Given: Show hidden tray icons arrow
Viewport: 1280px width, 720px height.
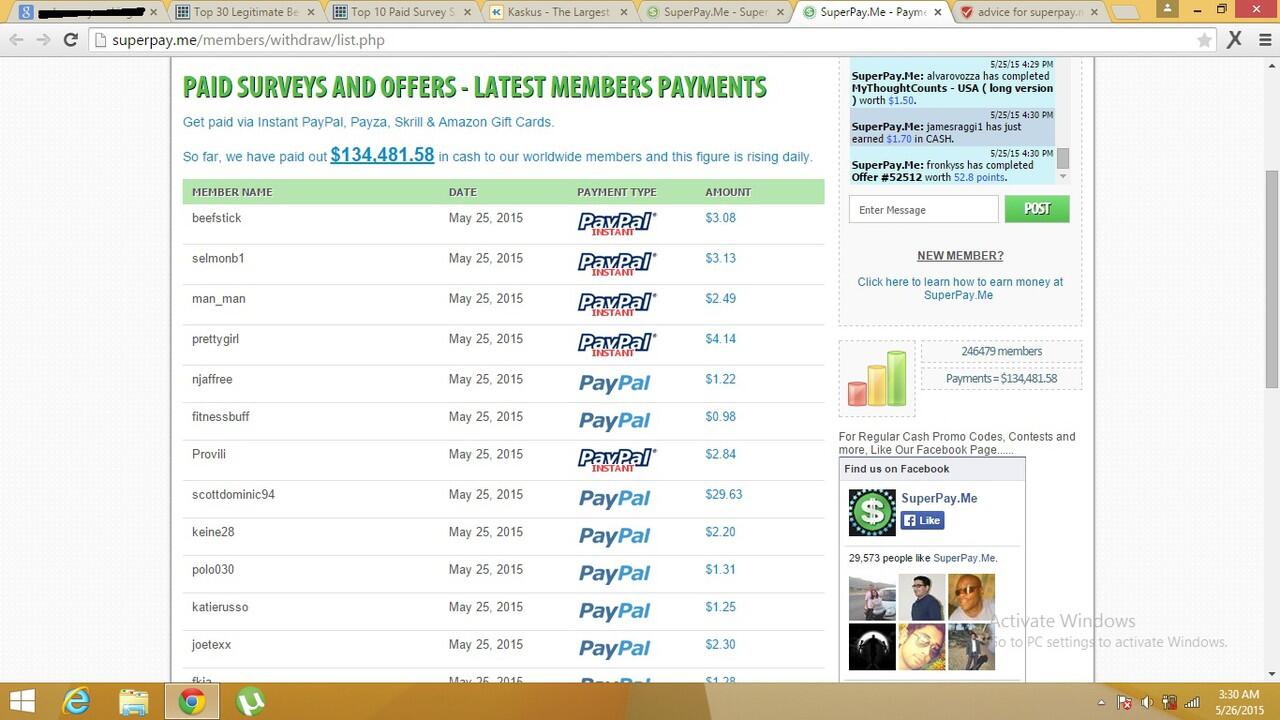Looking at the screenshot, I should click(x=1102, y=702).
